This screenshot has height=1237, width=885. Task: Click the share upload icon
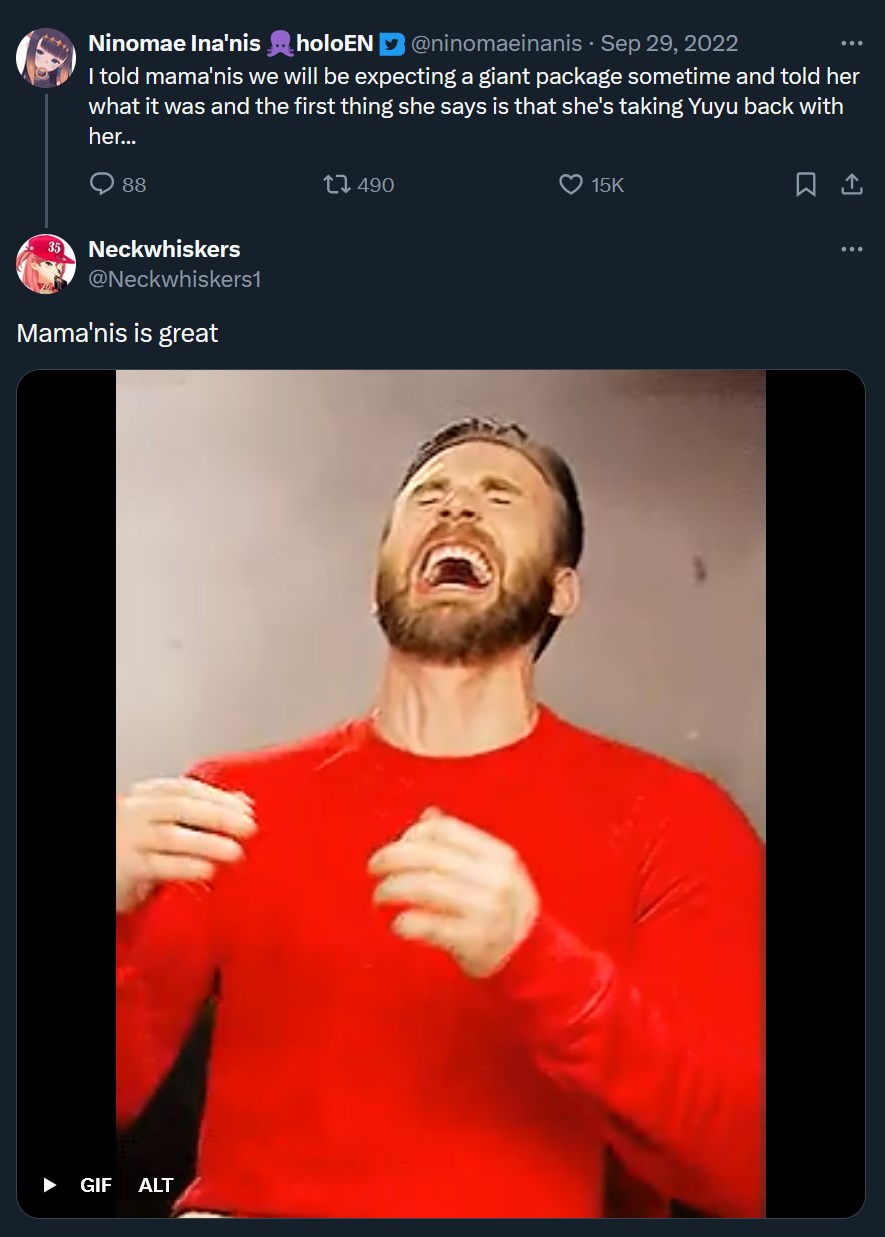click(x=852, y=185)
